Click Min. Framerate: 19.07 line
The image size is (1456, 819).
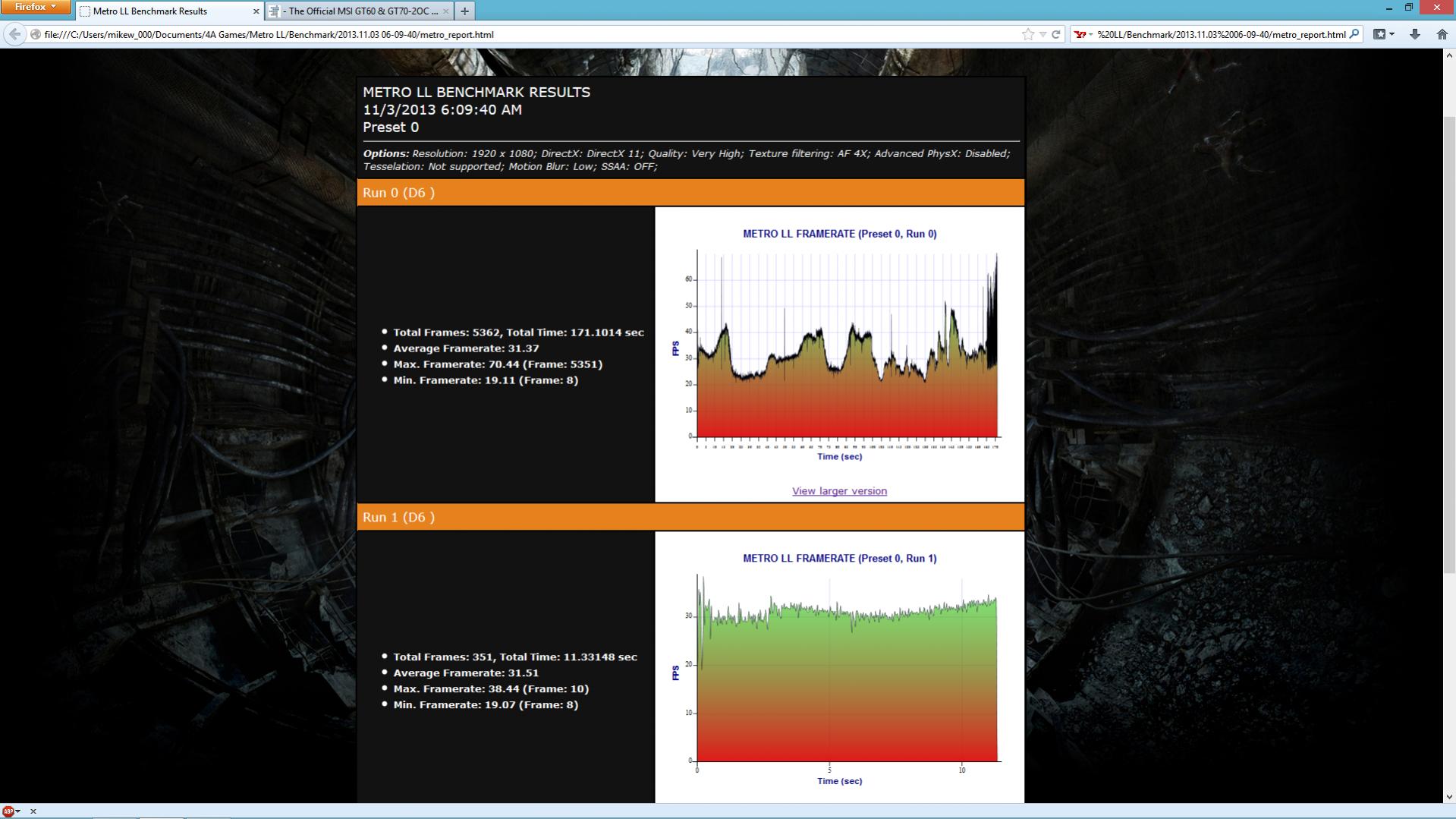[x=486, y=705]
